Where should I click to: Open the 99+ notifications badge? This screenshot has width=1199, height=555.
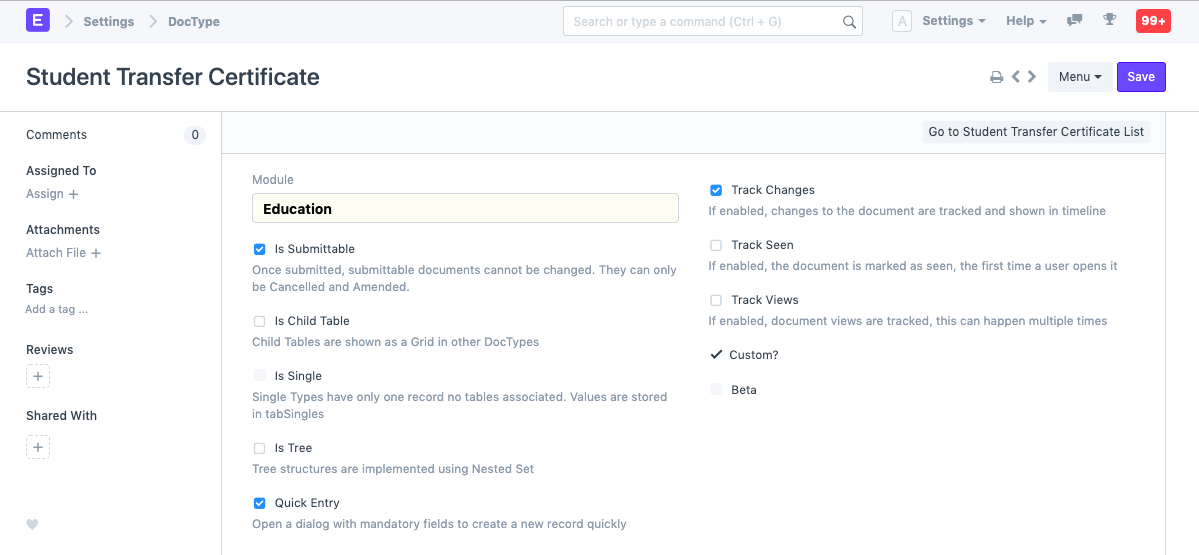click(1153, 21)
